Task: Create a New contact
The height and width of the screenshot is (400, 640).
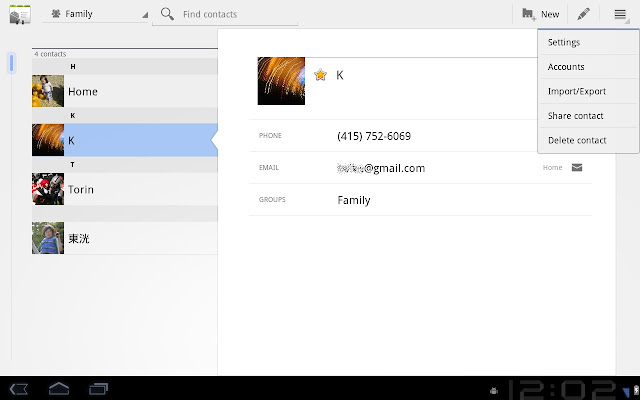Action: point(540,14)
